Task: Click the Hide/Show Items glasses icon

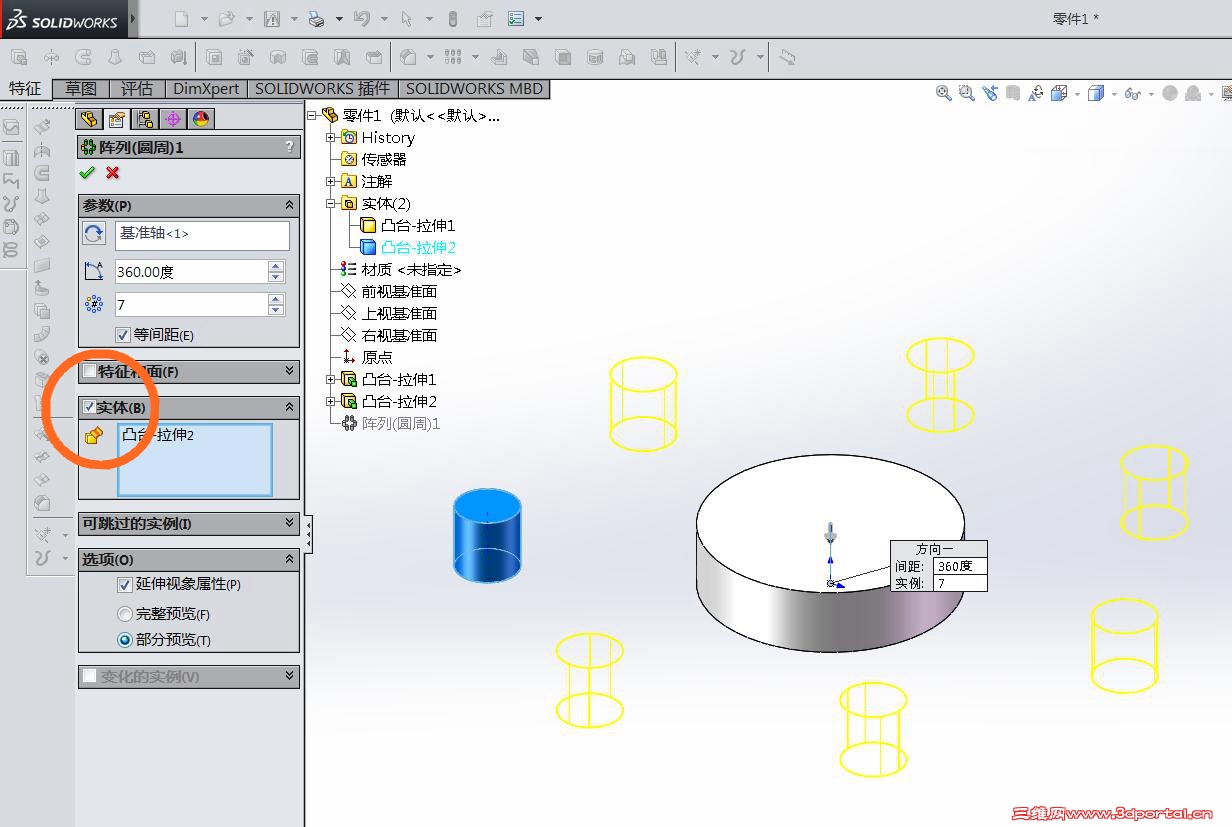Action: coord(1132,93)
